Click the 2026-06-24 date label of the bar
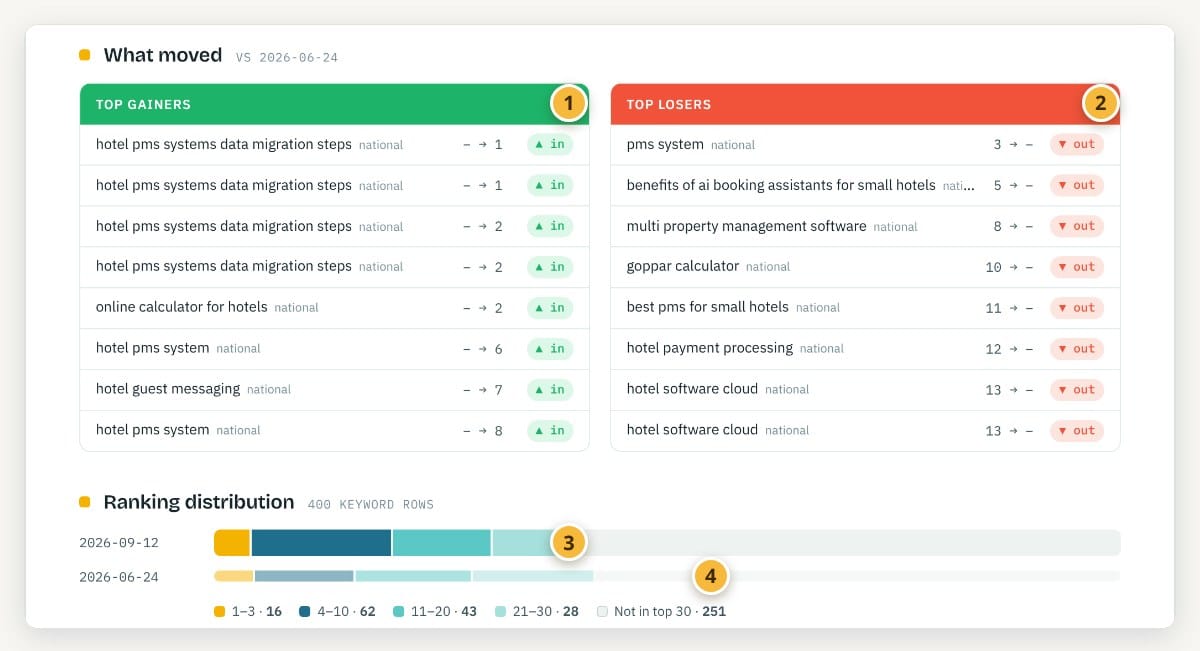This screenshot has width=1200, height=651. pos(119,577)
